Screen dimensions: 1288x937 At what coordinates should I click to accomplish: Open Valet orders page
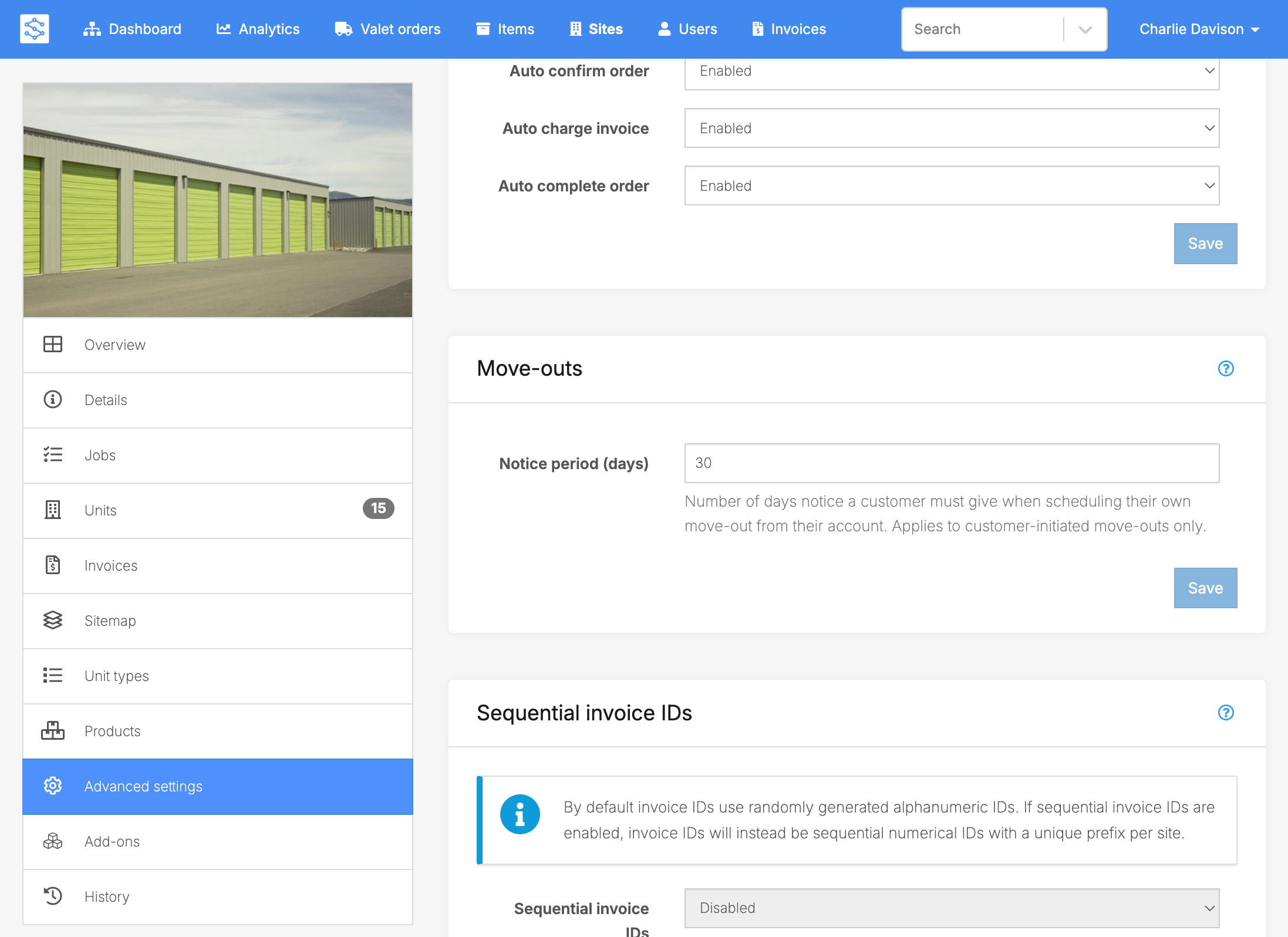387,29
